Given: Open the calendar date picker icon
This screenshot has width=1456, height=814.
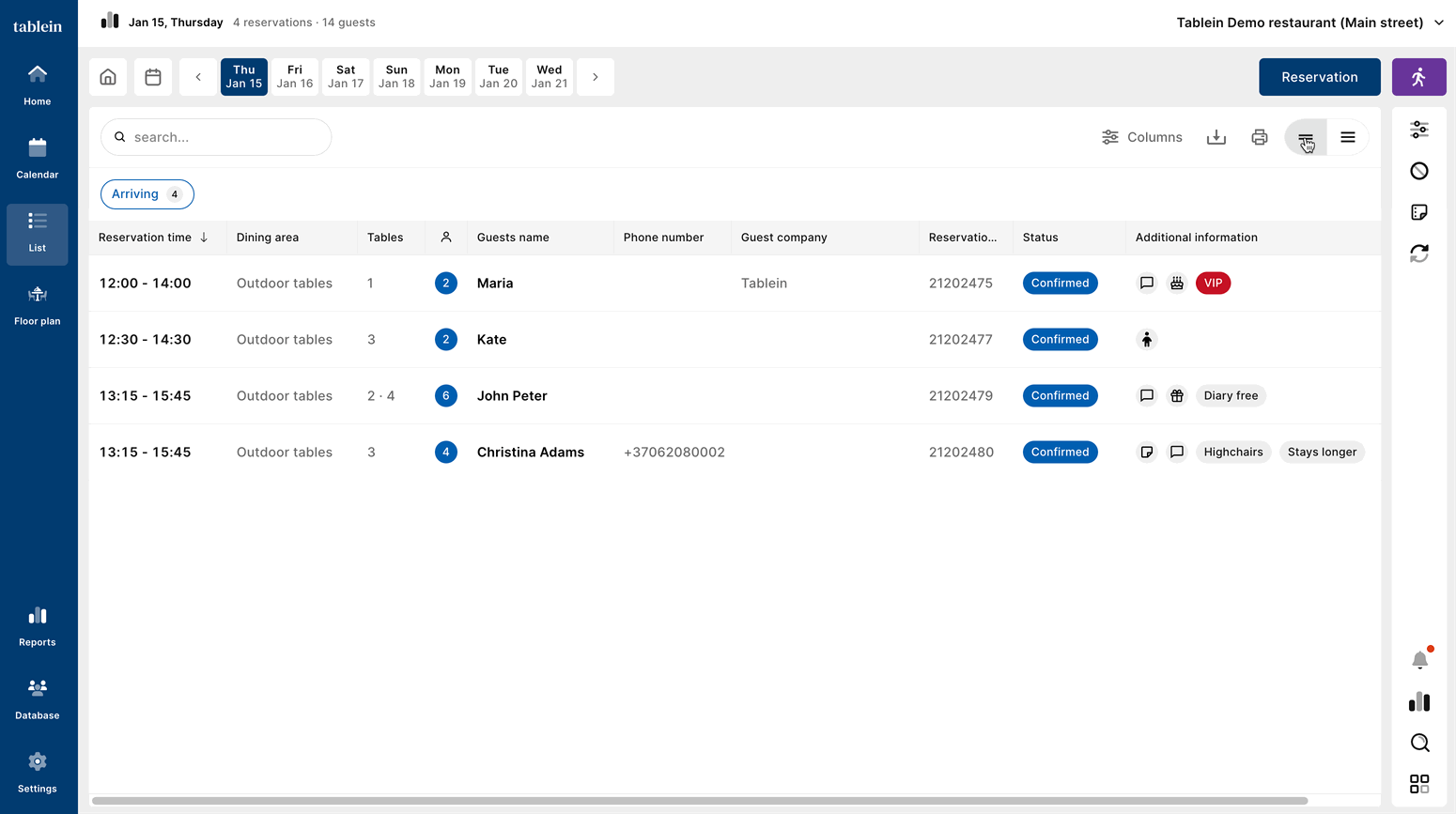Looking at the screenshot, I should point(153,77).
